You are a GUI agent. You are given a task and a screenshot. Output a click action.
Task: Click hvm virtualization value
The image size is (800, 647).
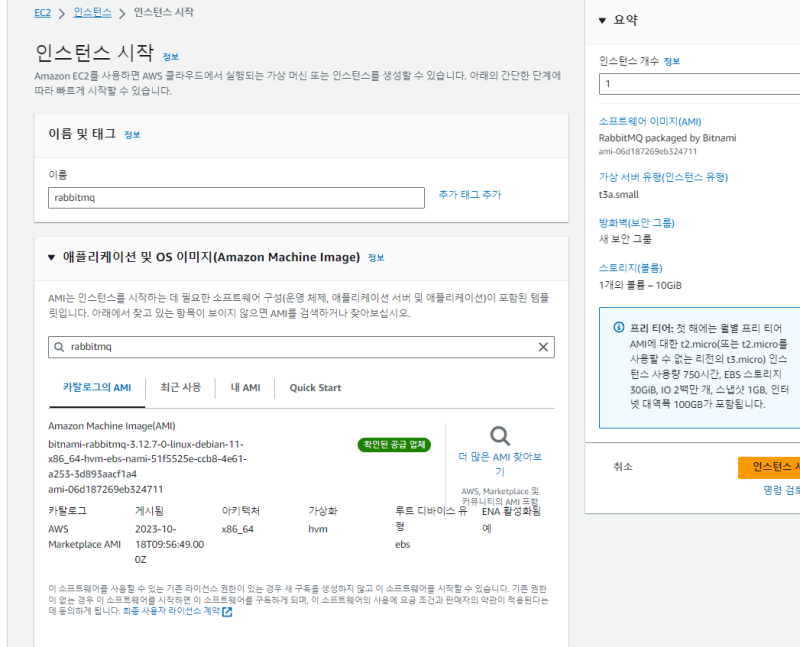pos(318,529)
